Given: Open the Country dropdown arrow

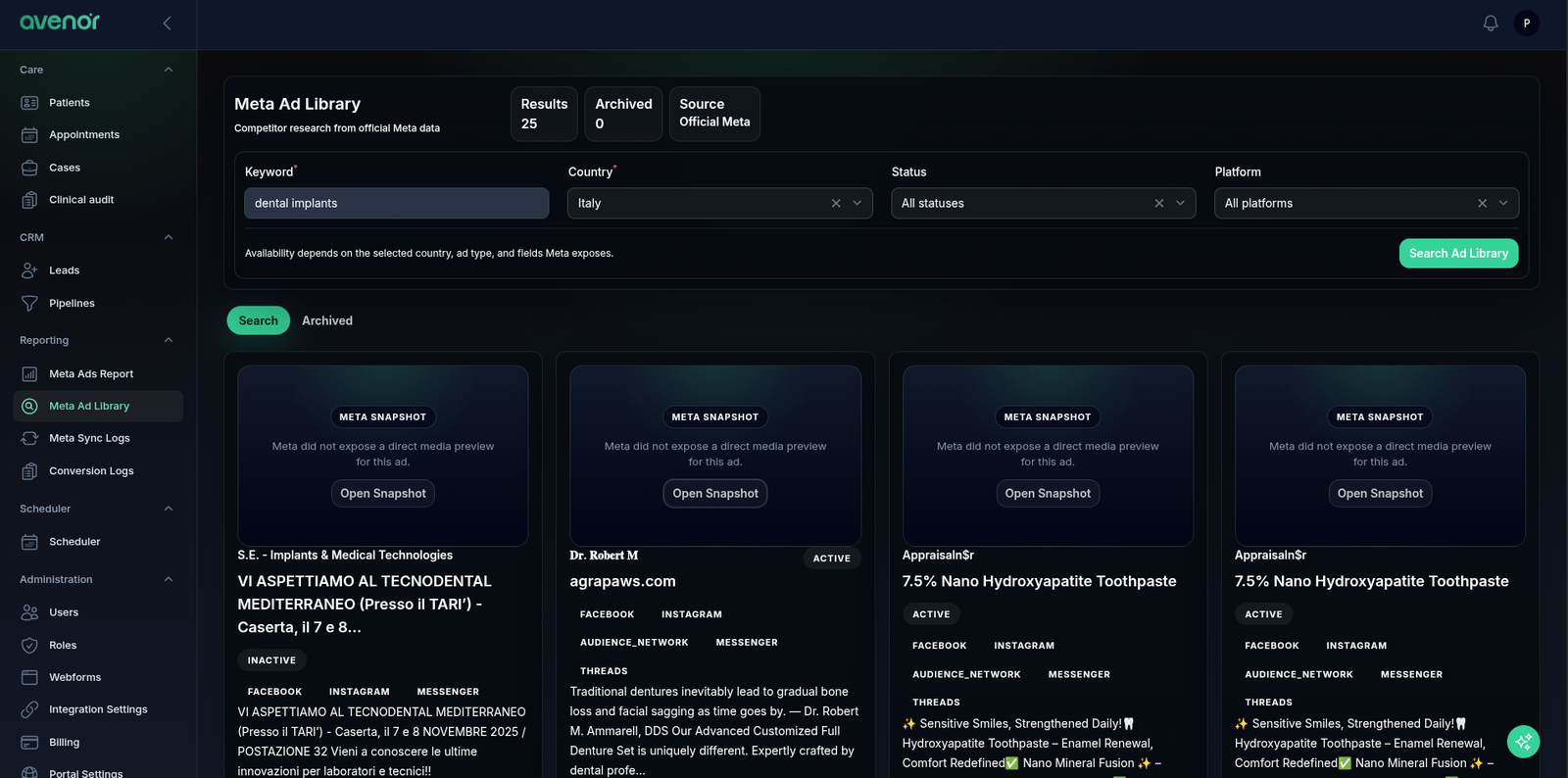Looking at the screenshot, I should pos(857,203).
